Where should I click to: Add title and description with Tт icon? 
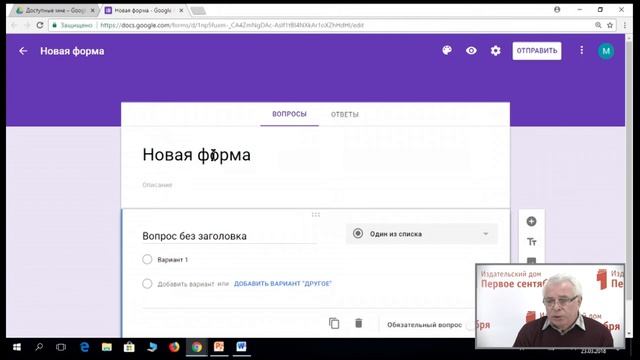pos(531,242)
